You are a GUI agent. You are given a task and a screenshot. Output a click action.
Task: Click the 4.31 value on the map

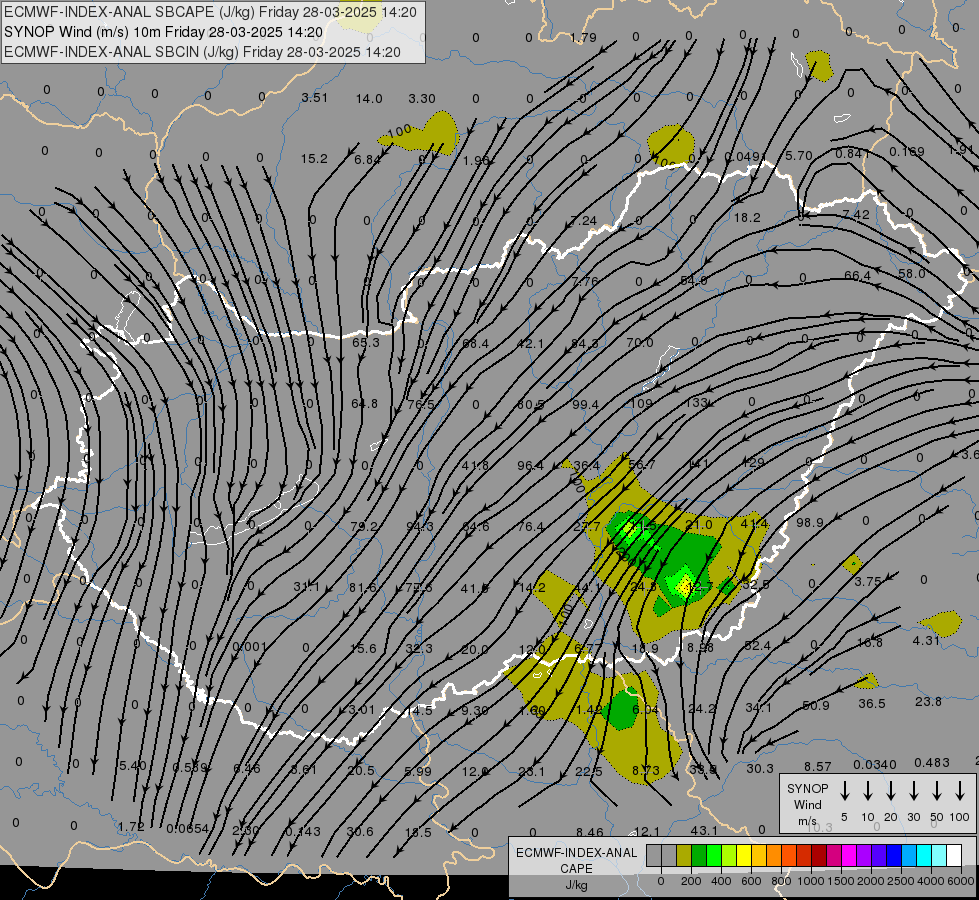click(x=926, y=640)
